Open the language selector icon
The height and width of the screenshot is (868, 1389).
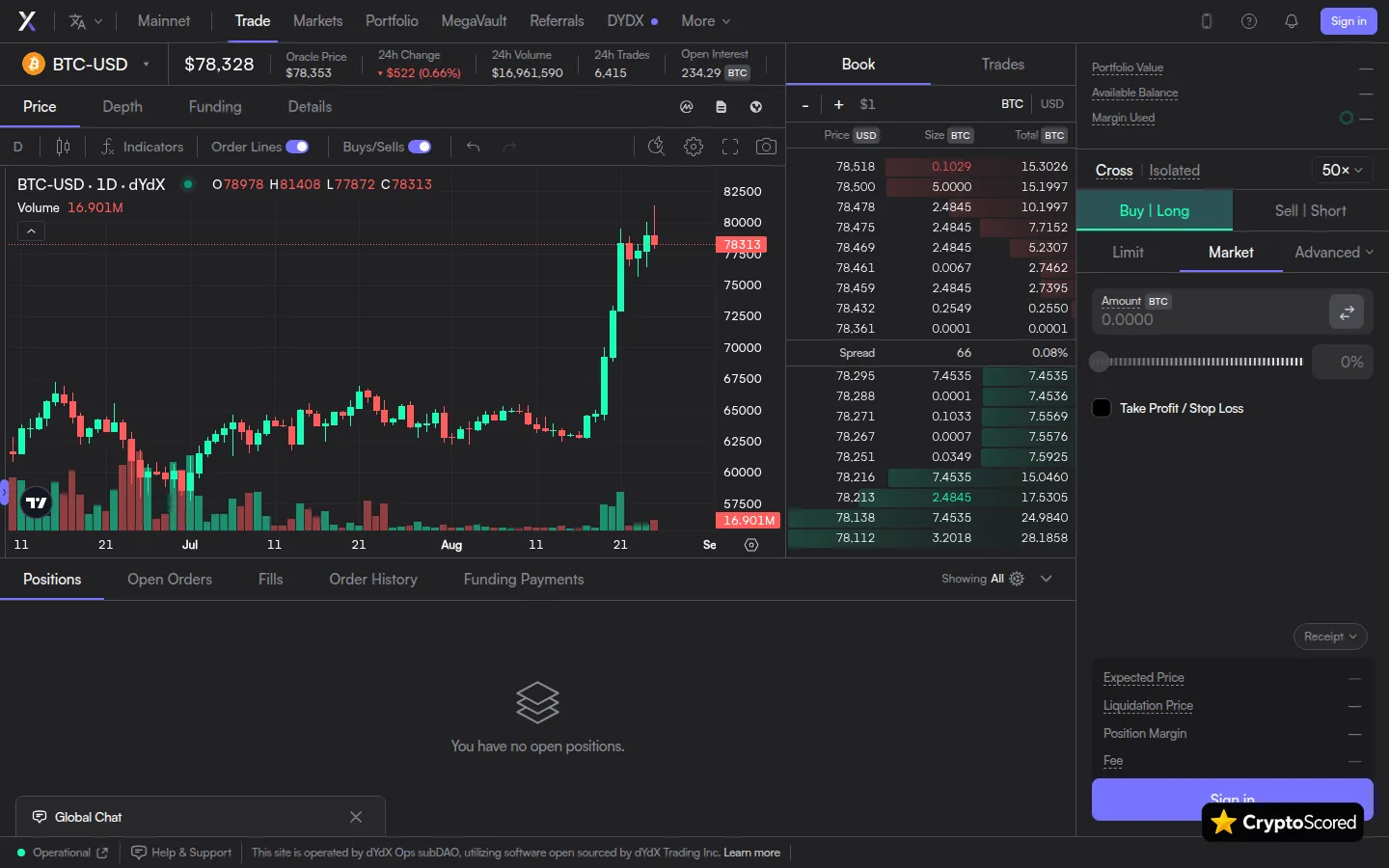[85, 21]
